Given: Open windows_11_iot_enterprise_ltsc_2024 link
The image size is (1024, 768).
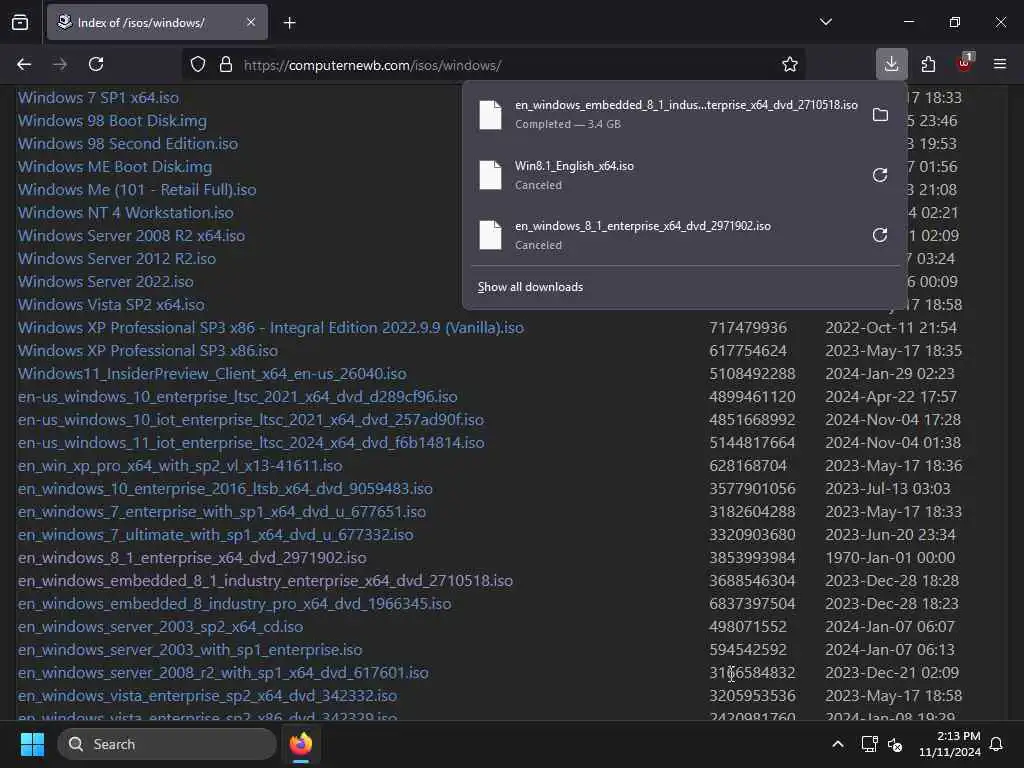Looking at the screenshot, I should pyautogui.click(x=251, y=443).
